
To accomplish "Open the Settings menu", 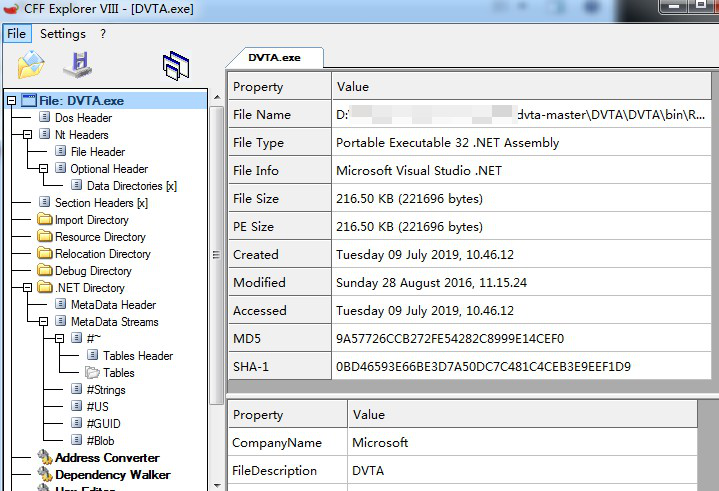I will point(63,33).
